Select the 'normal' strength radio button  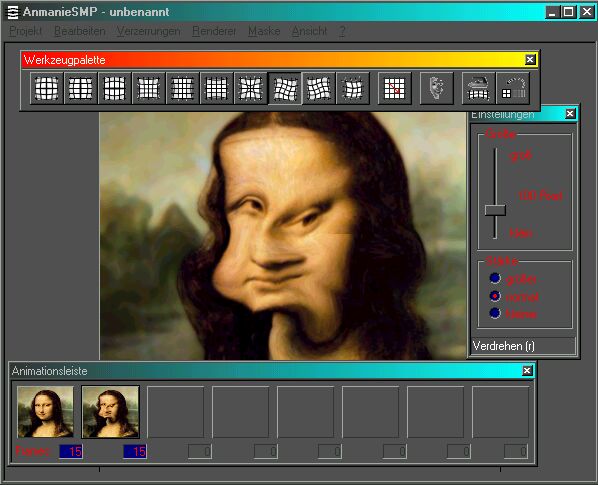[x=495, y=296]
